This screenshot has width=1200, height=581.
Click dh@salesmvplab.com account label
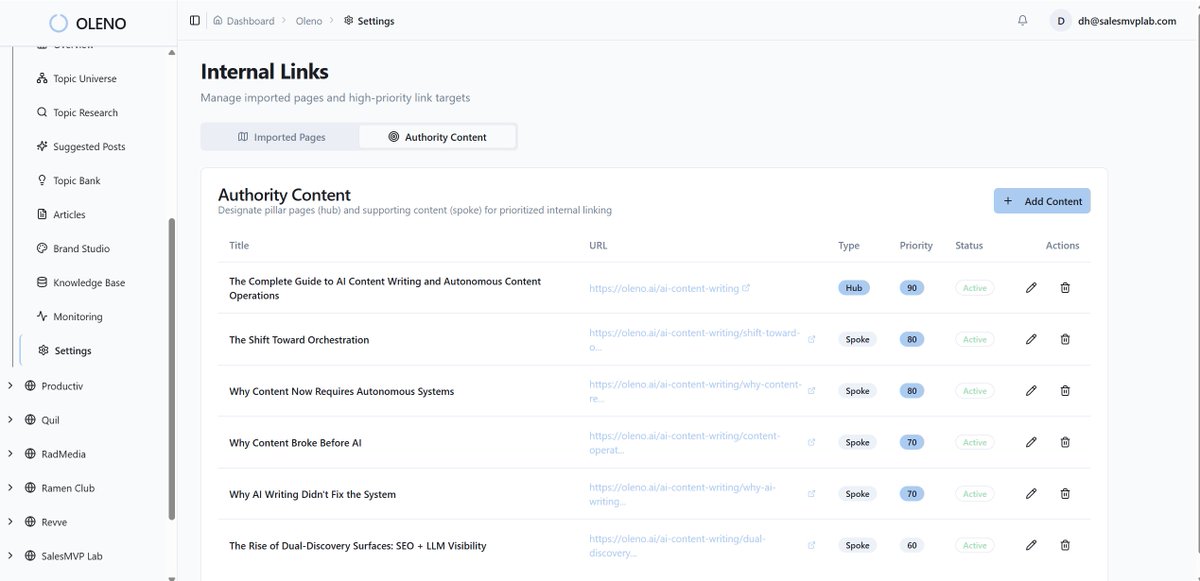click(1127, 21)
